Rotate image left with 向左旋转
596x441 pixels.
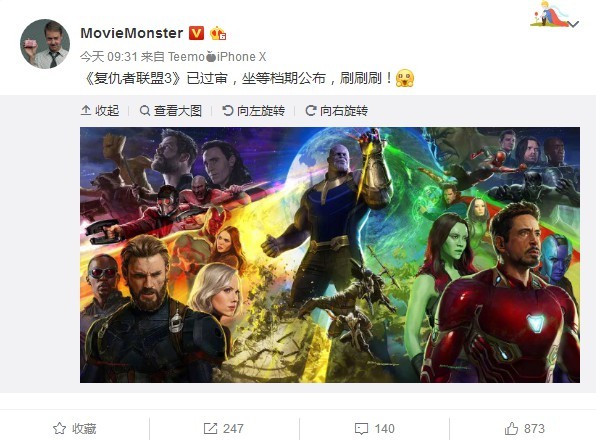tap(254, 111)
